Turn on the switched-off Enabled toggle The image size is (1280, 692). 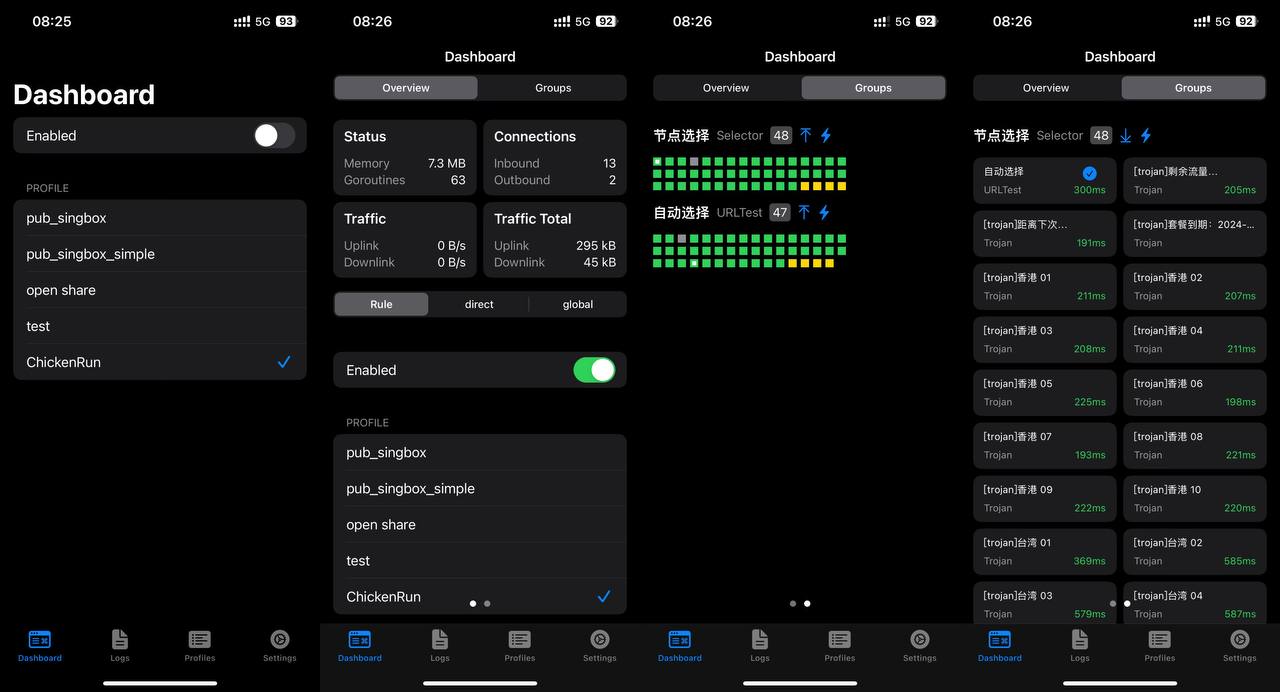click(x=274, y=136)
